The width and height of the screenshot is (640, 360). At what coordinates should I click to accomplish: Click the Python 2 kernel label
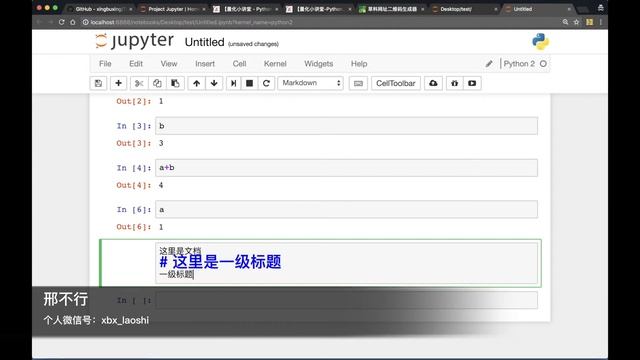point(519,64)
